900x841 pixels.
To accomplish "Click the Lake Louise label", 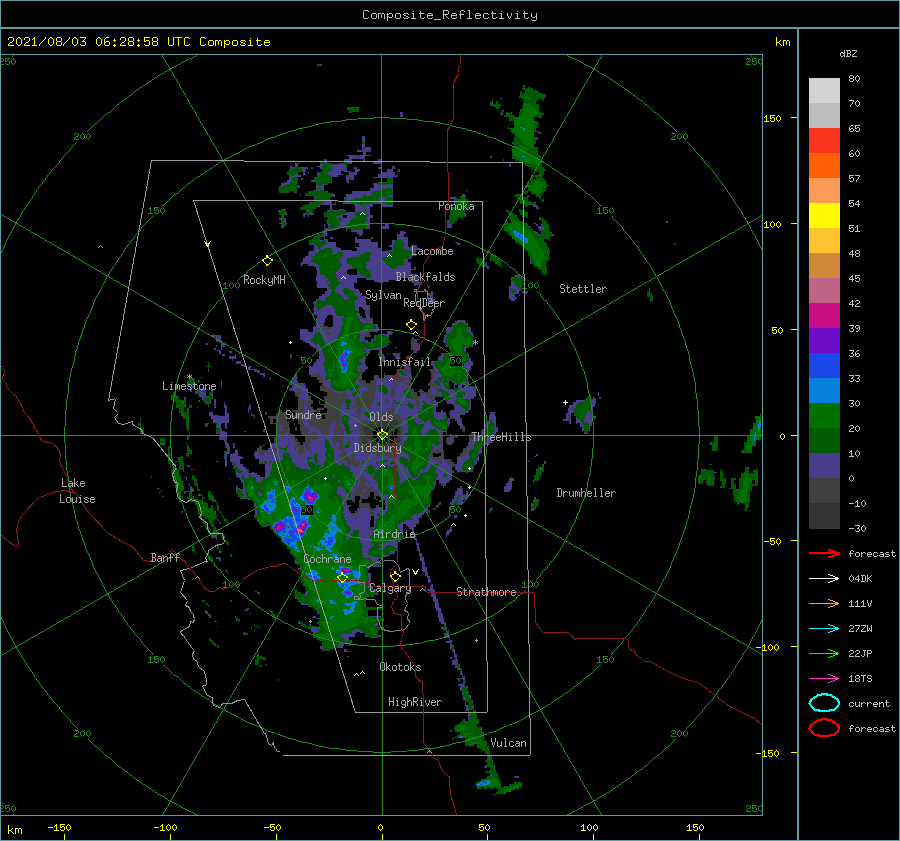I will click(x=77, y=491).
